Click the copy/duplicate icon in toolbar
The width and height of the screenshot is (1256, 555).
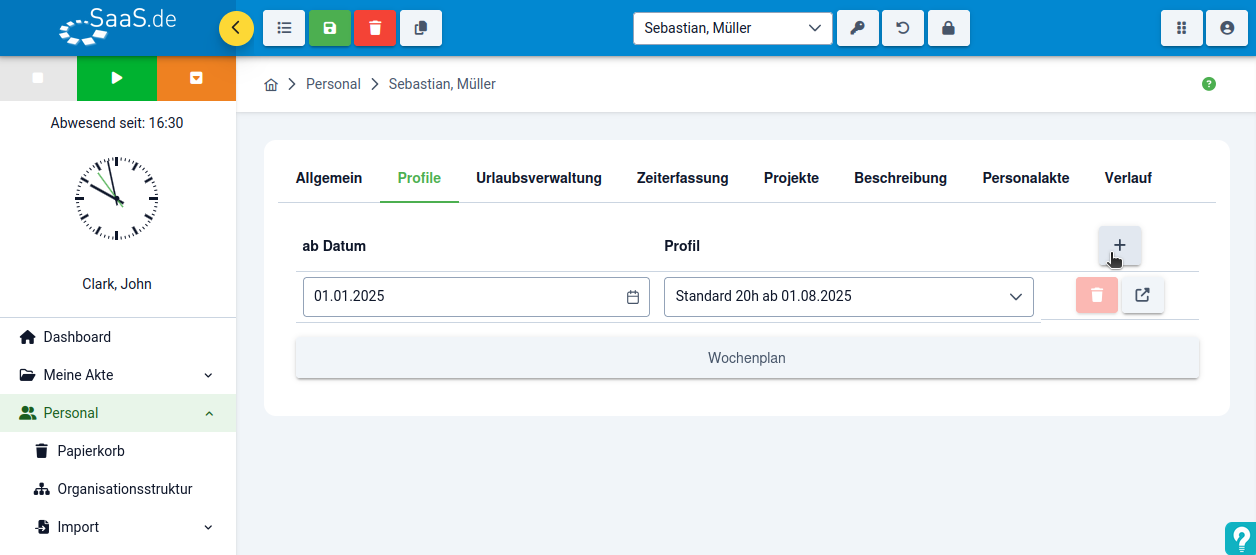421,28
